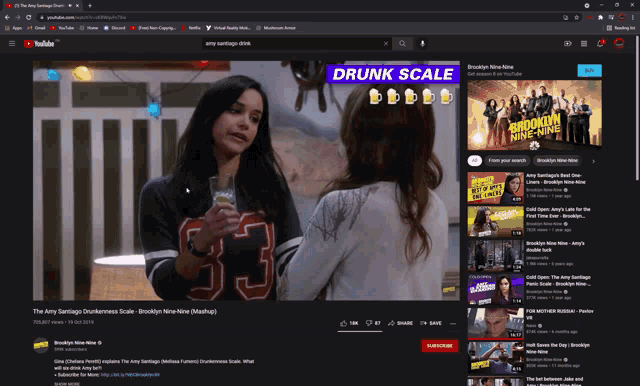Open the YouTube apps grid

click(x=584, y=43)
